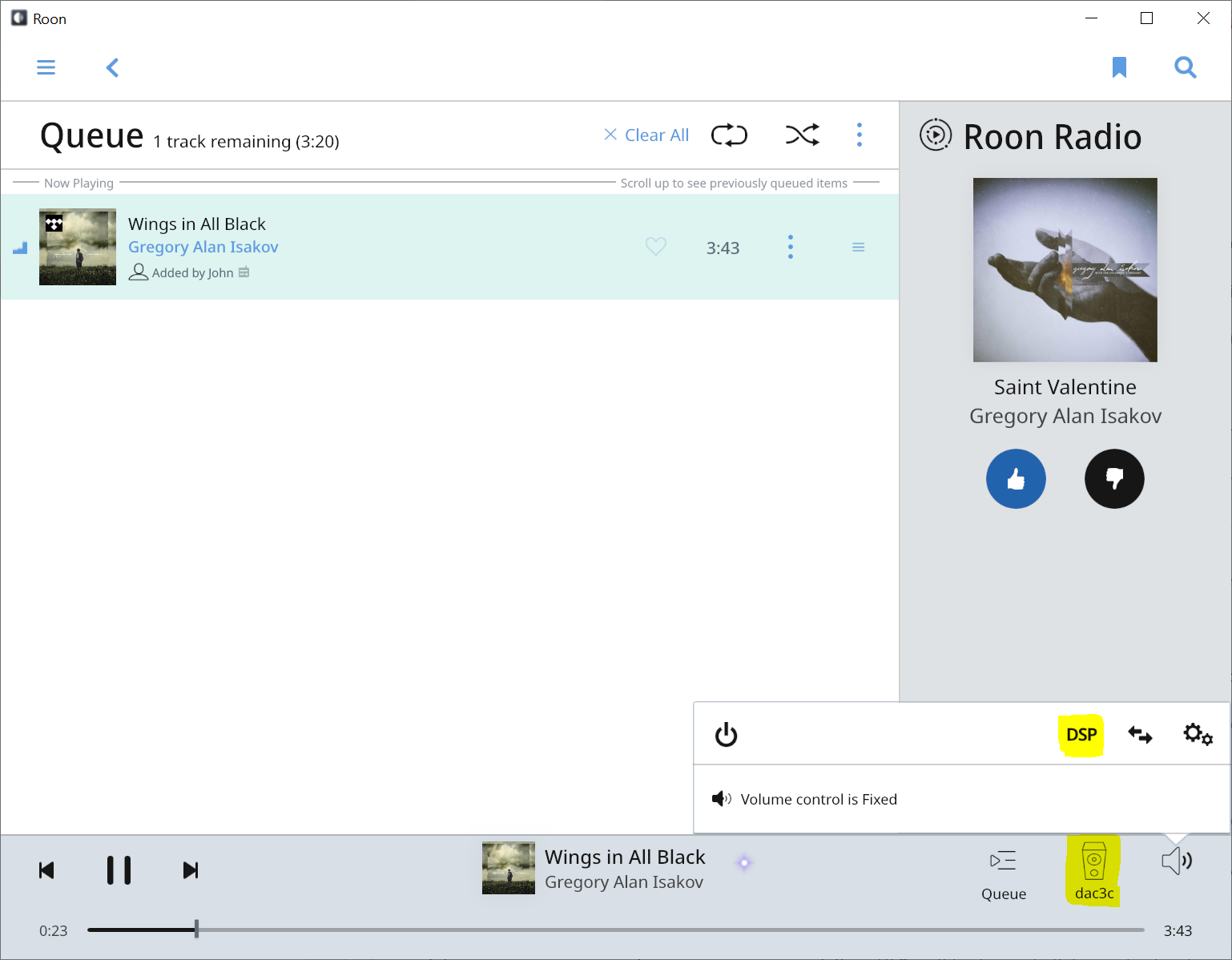Screen dimensions: 1232x960
Task: Click the Saint Valentine track title
Action: pyautogui.click(x=1065, y=387)
